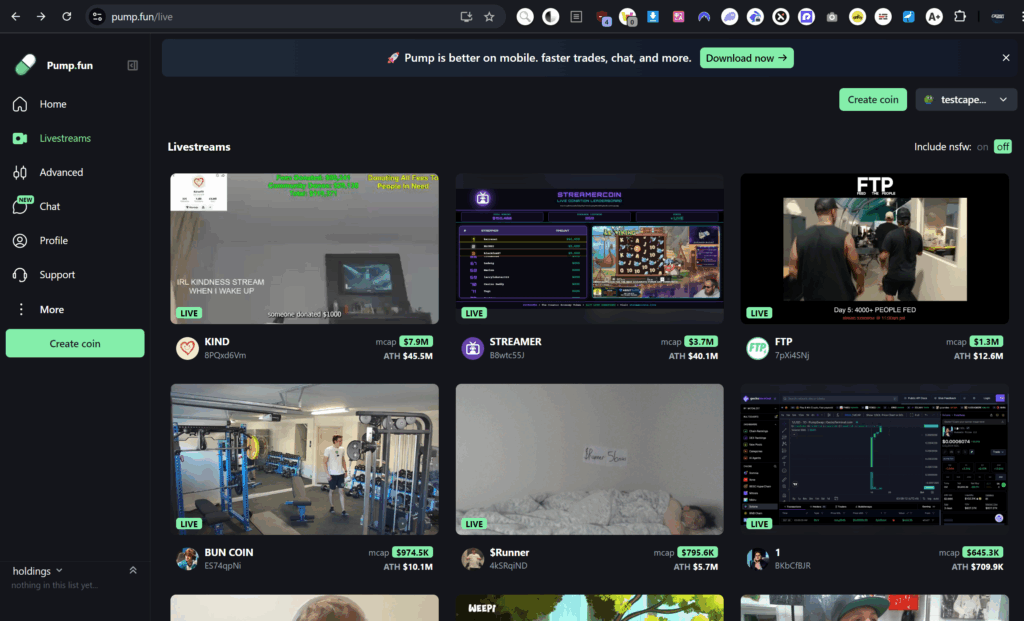Screen dimensions: 1024x621
Task: Click the $3.7M mcap badge
Action: [701, 342]
